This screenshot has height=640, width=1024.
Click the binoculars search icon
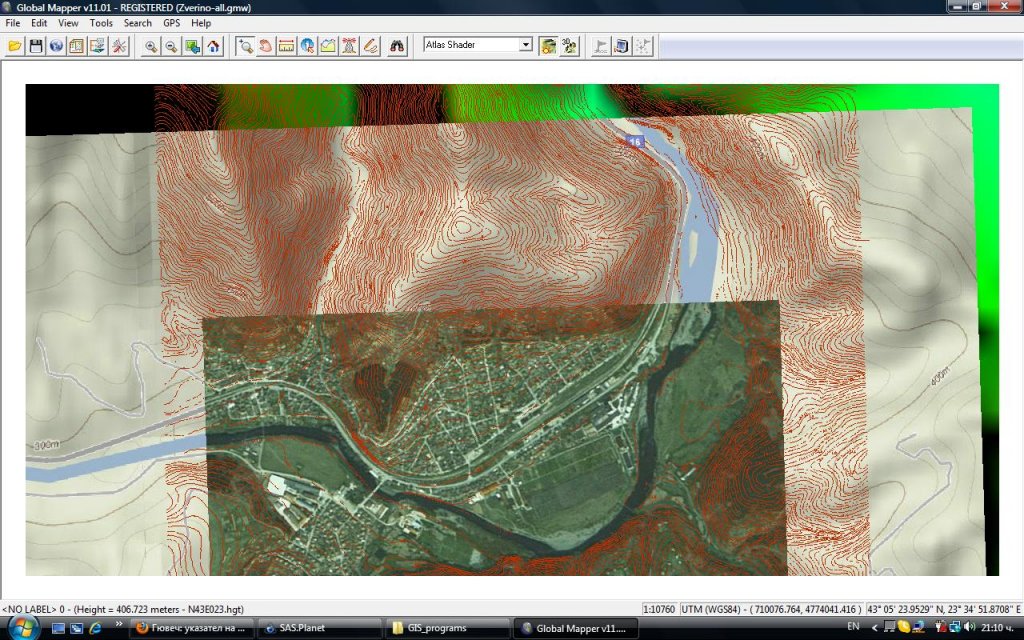(397, 45)
